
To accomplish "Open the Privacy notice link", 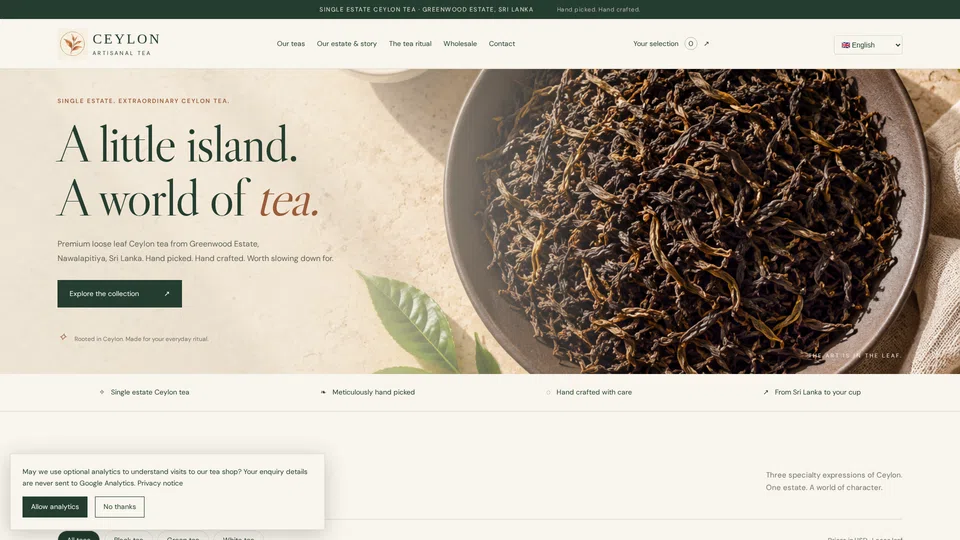I will (160, 483).
